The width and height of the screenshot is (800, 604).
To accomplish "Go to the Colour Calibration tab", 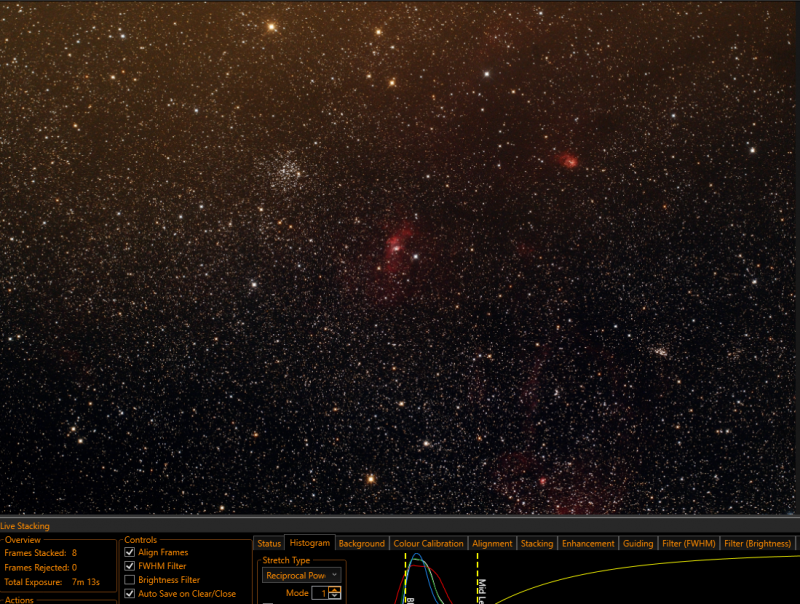I will (429, 543).
